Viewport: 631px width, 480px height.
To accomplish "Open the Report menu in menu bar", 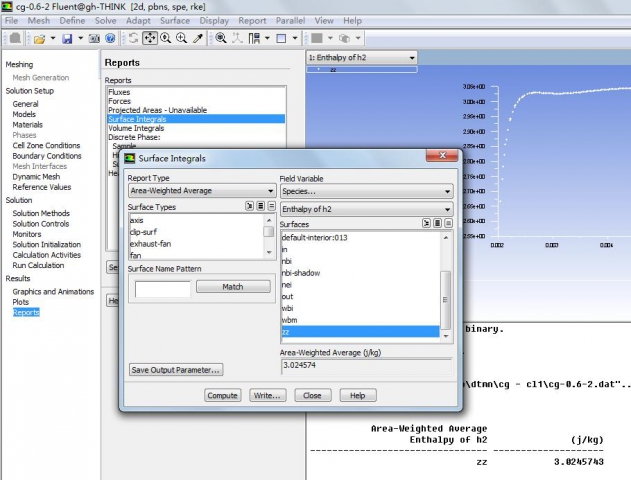I will pos(252,20).
